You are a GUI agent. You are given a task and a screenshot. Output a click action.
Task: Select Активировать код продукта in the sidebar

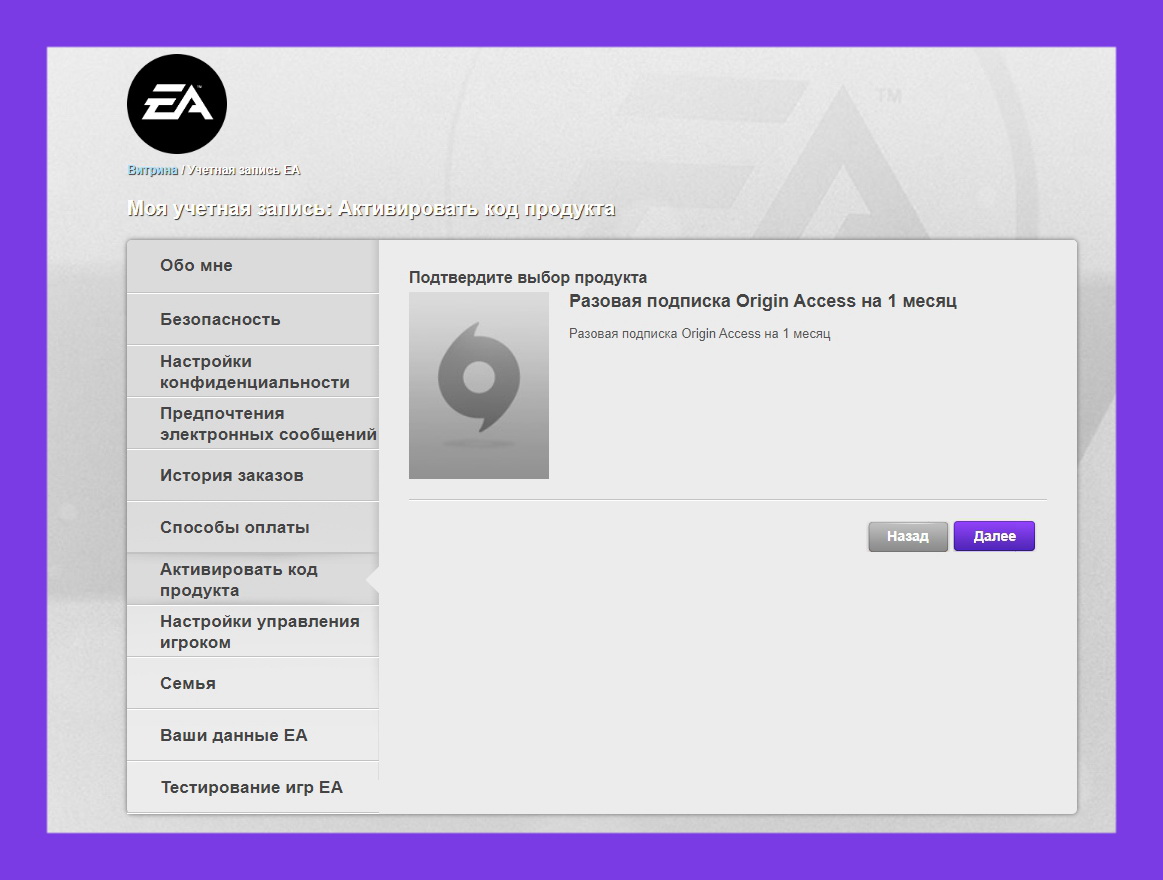(x=253, y=579)
